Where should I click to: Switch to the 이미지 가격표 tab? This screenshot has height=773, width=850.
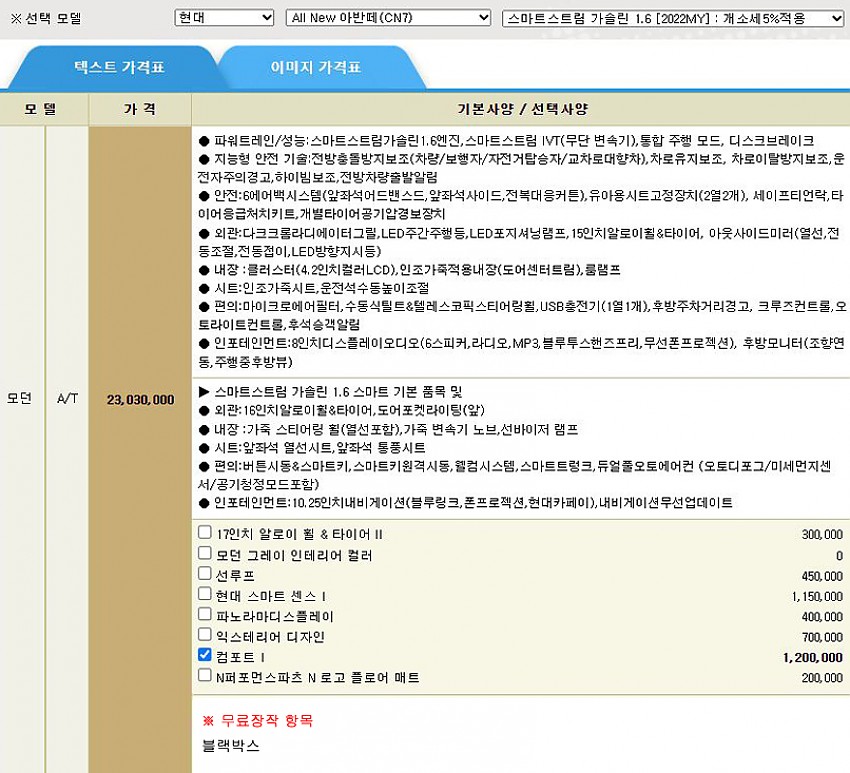click(x=315, y=68)
